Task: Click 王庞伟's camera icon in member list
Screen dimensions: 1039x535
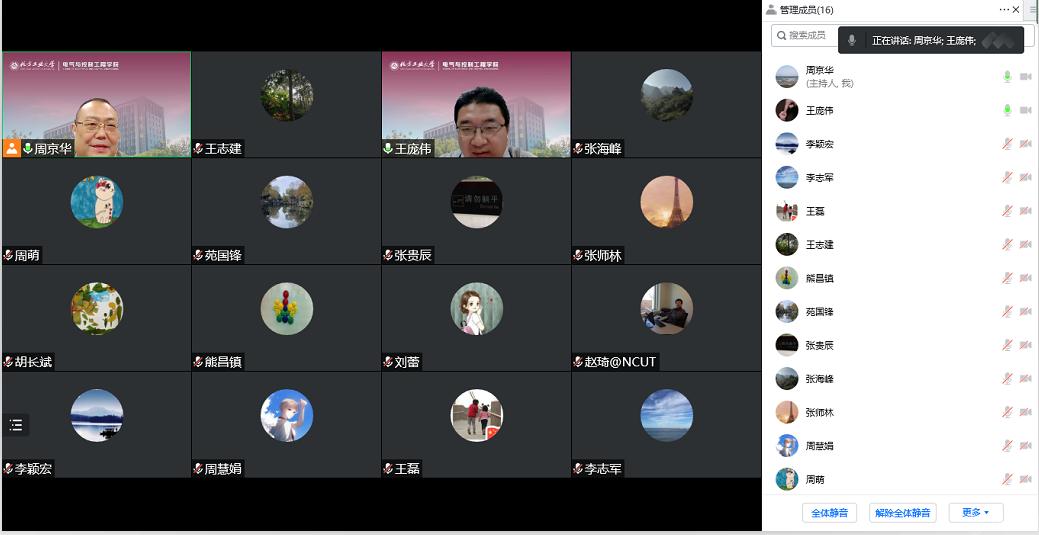Action: pyautogui.click(x=1025, y=110)
